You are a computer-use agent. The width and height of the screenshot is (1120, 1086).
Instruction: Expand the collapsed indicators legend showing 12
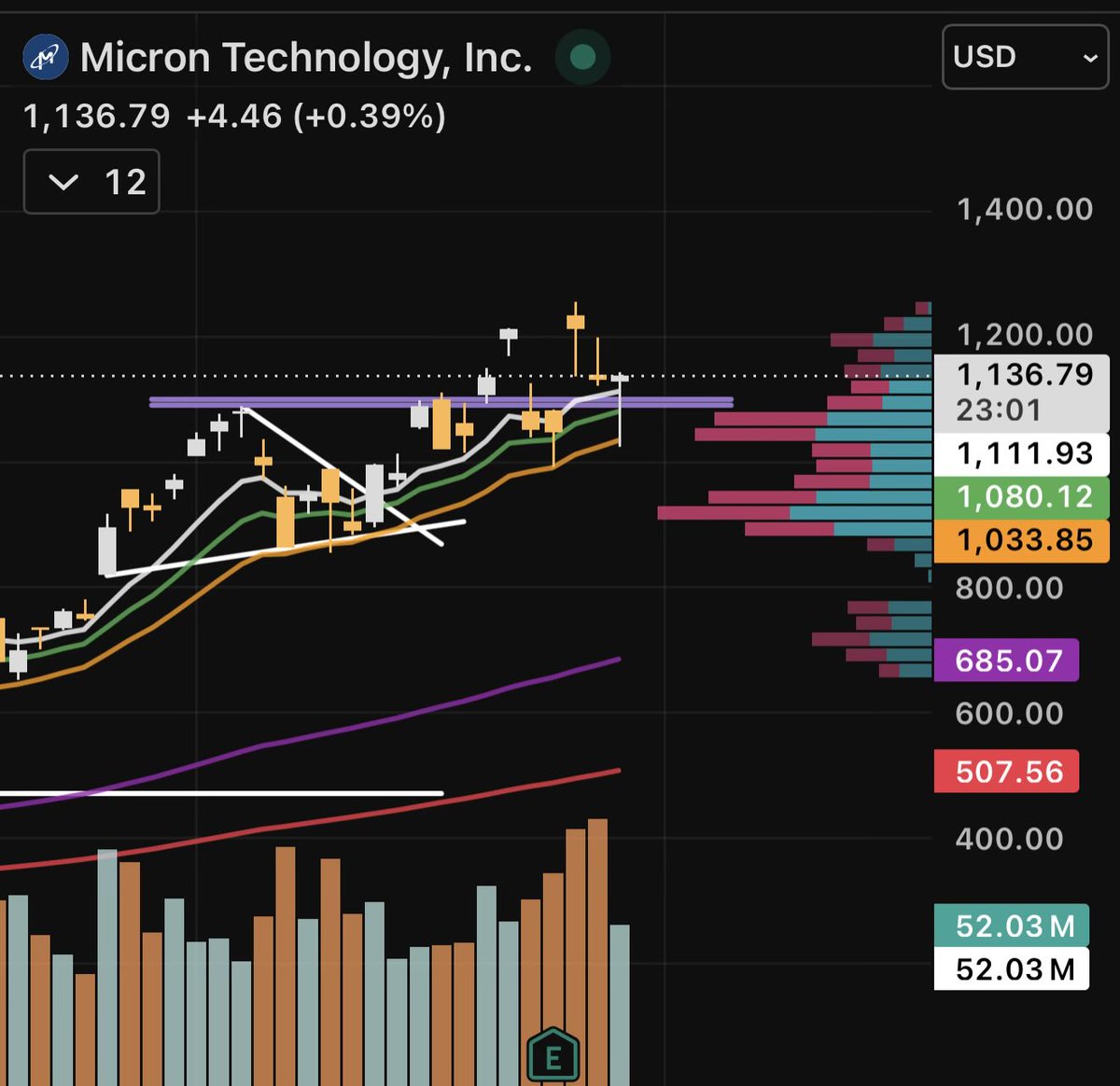tap(91, 181)
